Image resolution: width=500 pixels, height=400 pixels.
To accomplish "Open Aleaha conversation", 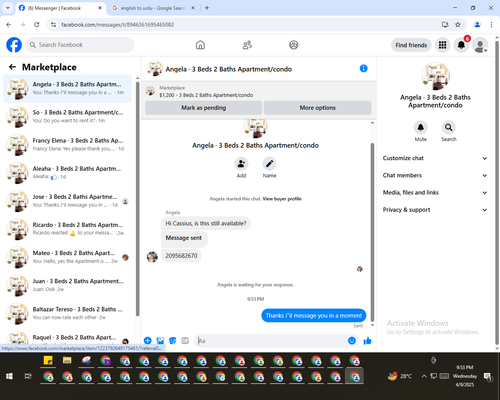I will click(67, 173).
